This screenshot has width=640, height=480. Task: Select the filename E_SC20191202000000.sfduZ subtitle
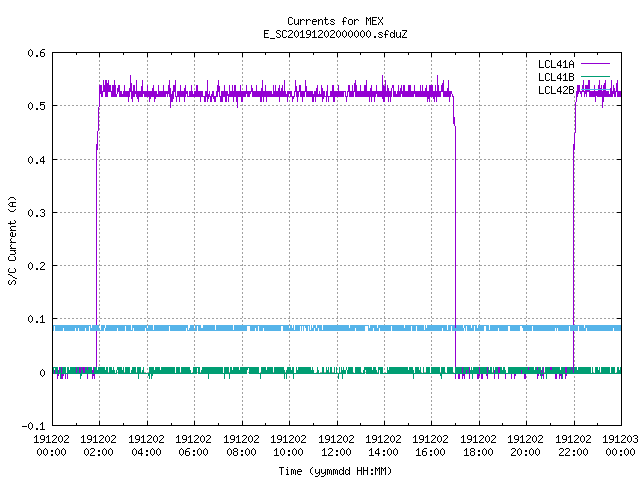(335, 34)
